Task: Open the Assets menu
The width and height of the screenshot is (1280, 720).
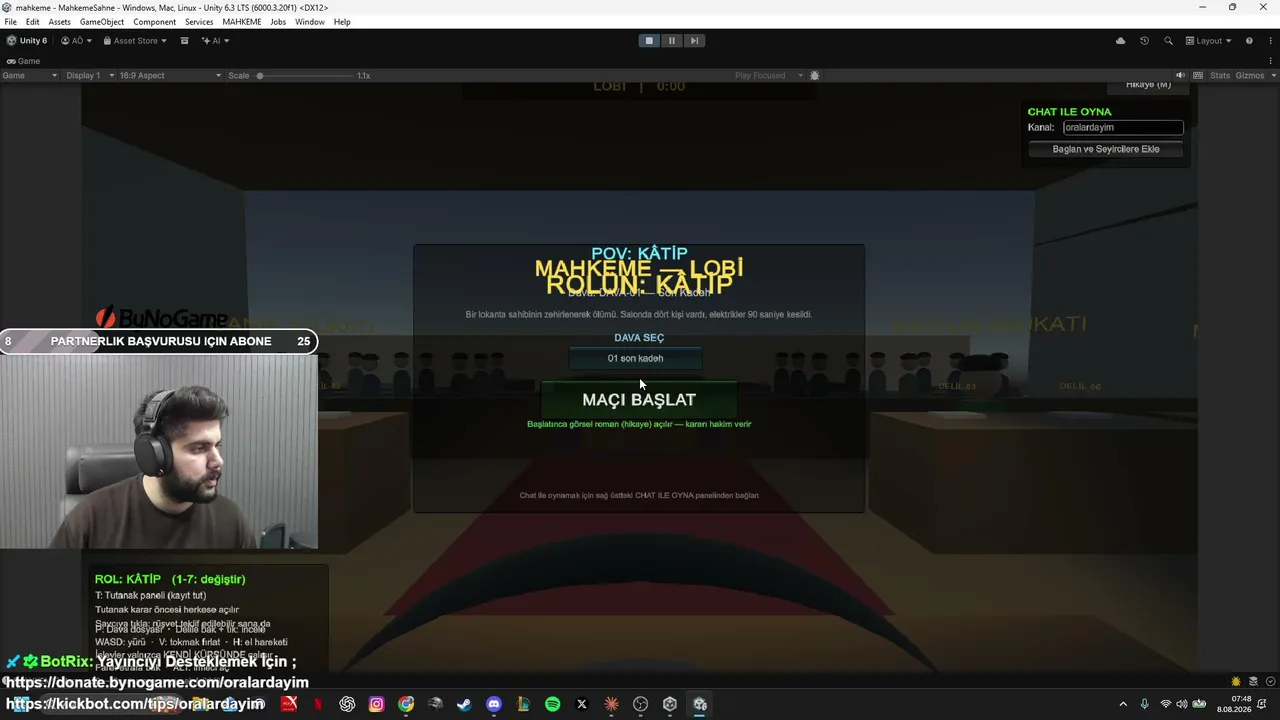Action: [60, 22]
